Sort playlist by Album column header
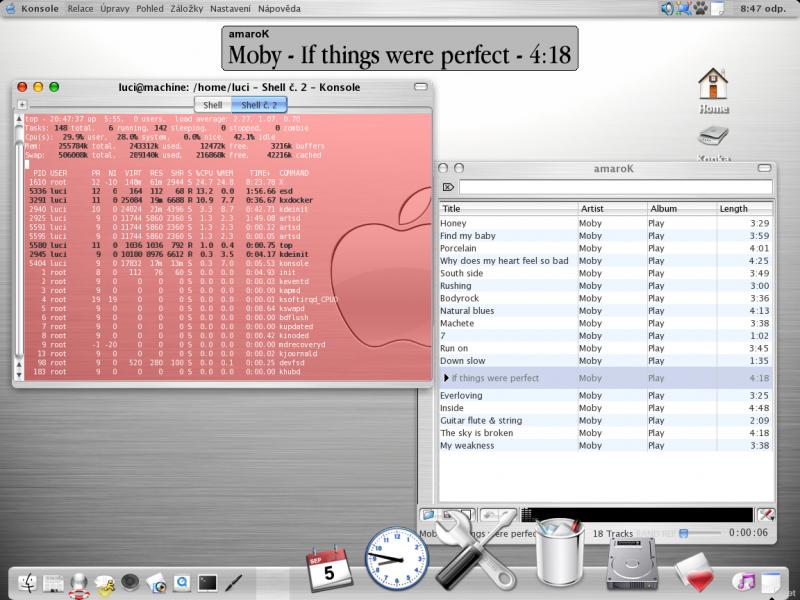This screenshot has width=800, height=600. point(682,209)
